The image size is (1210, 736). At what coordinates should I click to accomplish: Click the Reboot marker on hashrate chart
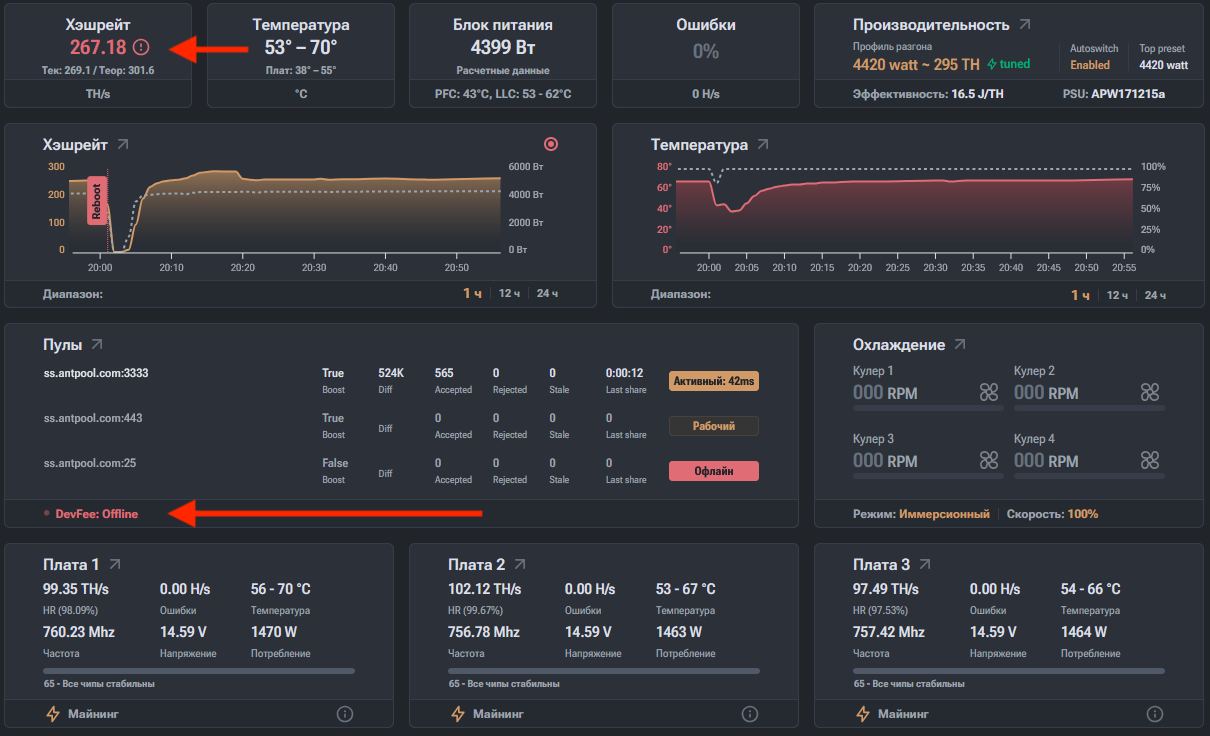(x=97, y=201)
